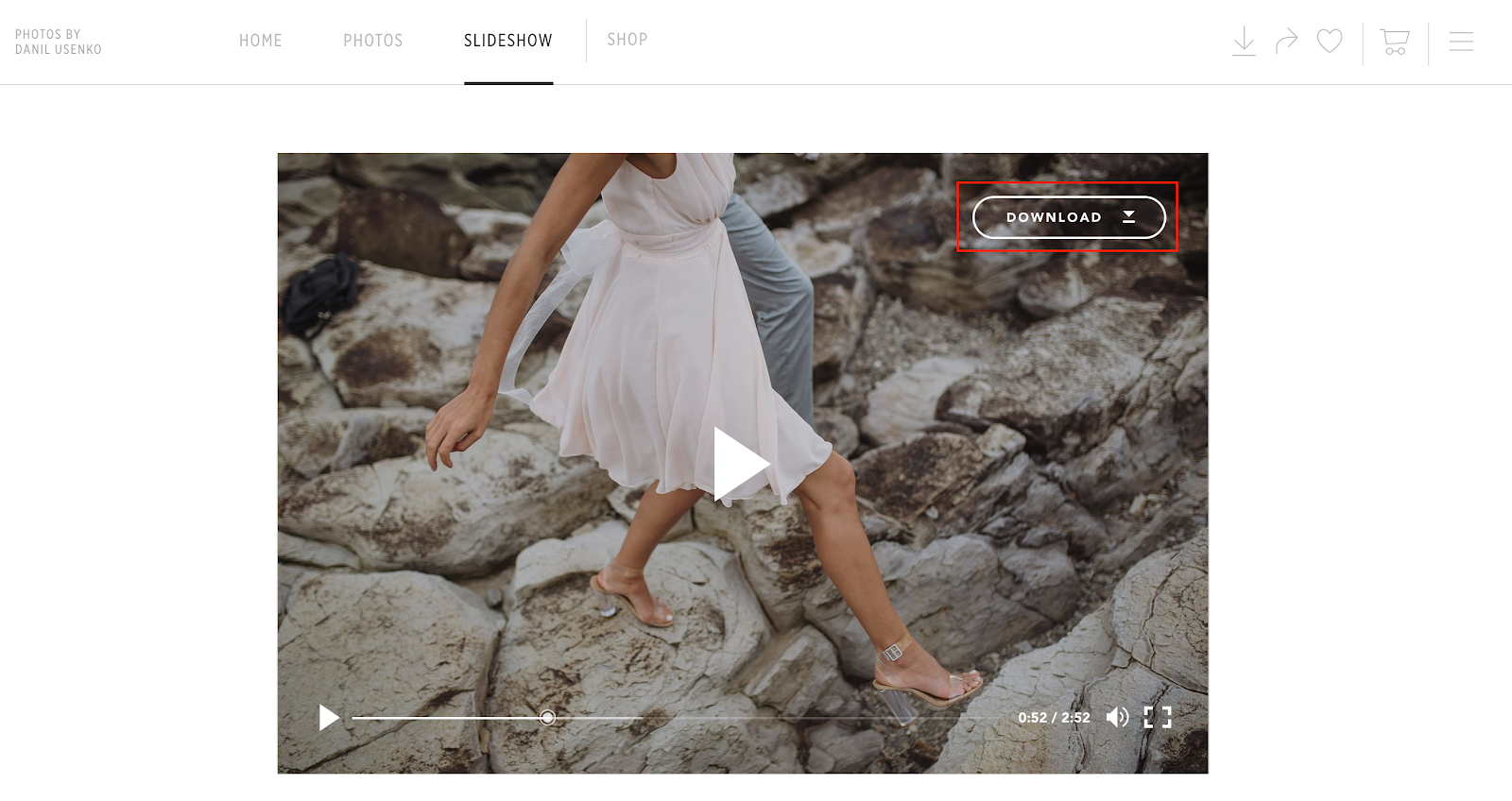
Task: Click the small play button in control bar
Action: click(x=329, y=718)
